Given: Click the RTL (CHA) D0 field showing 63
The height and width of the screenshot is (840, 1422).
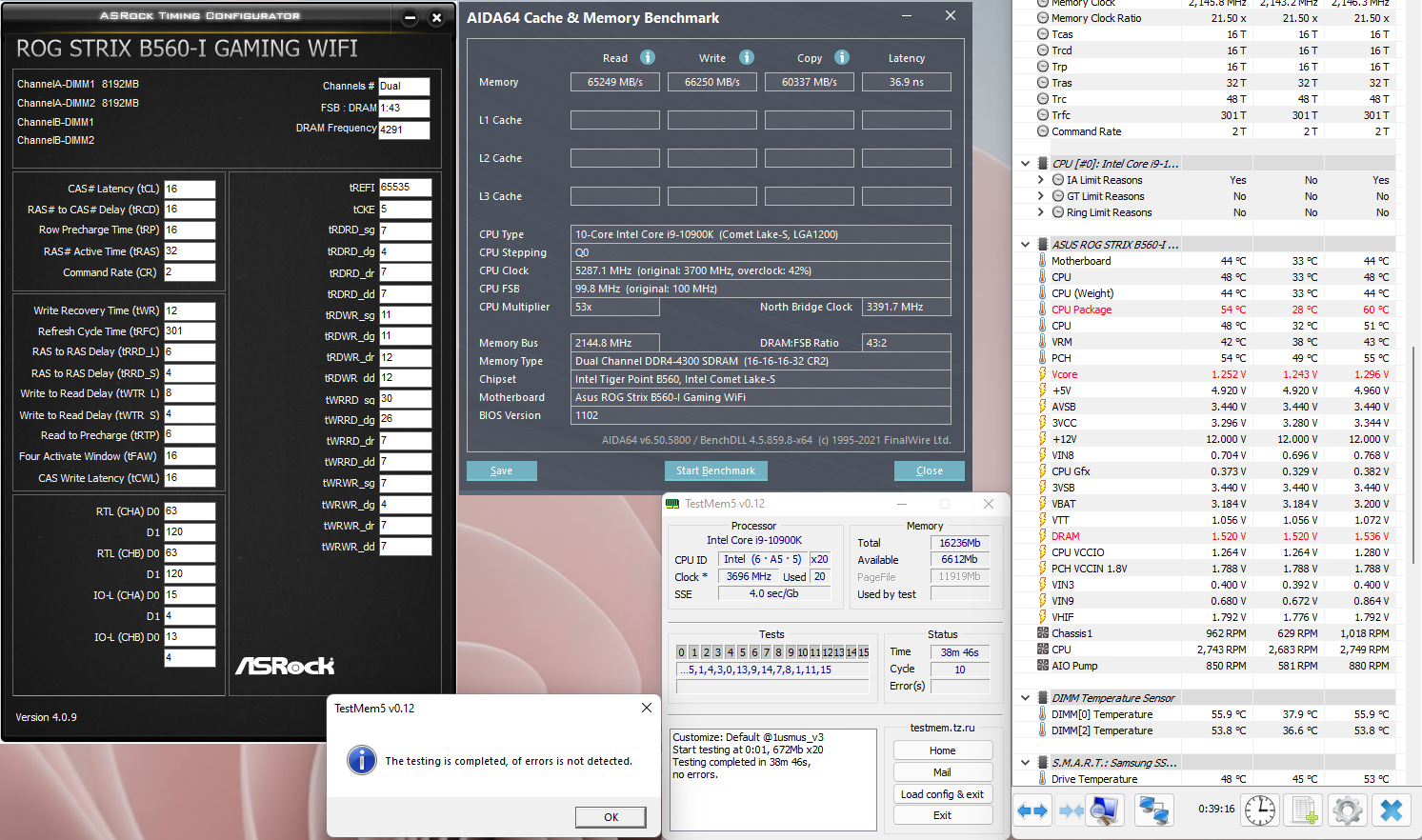Looking at the screenshot, I should [x=190, y=511].
